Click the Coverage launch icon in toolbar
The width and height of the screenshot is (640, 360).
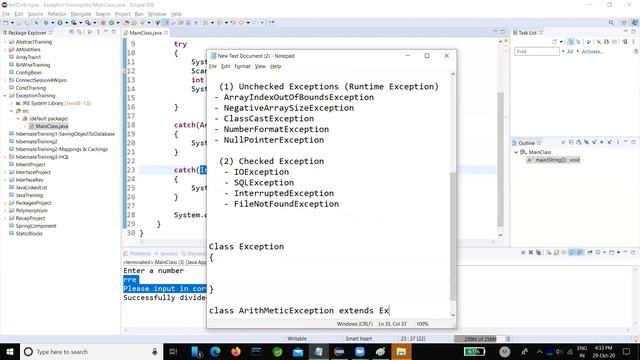74,23
